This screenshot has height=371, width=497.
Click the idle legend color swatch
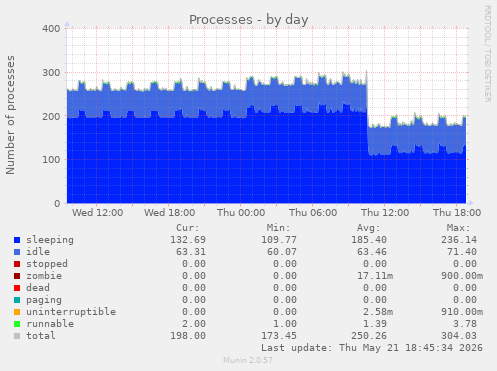click(17, 252)
